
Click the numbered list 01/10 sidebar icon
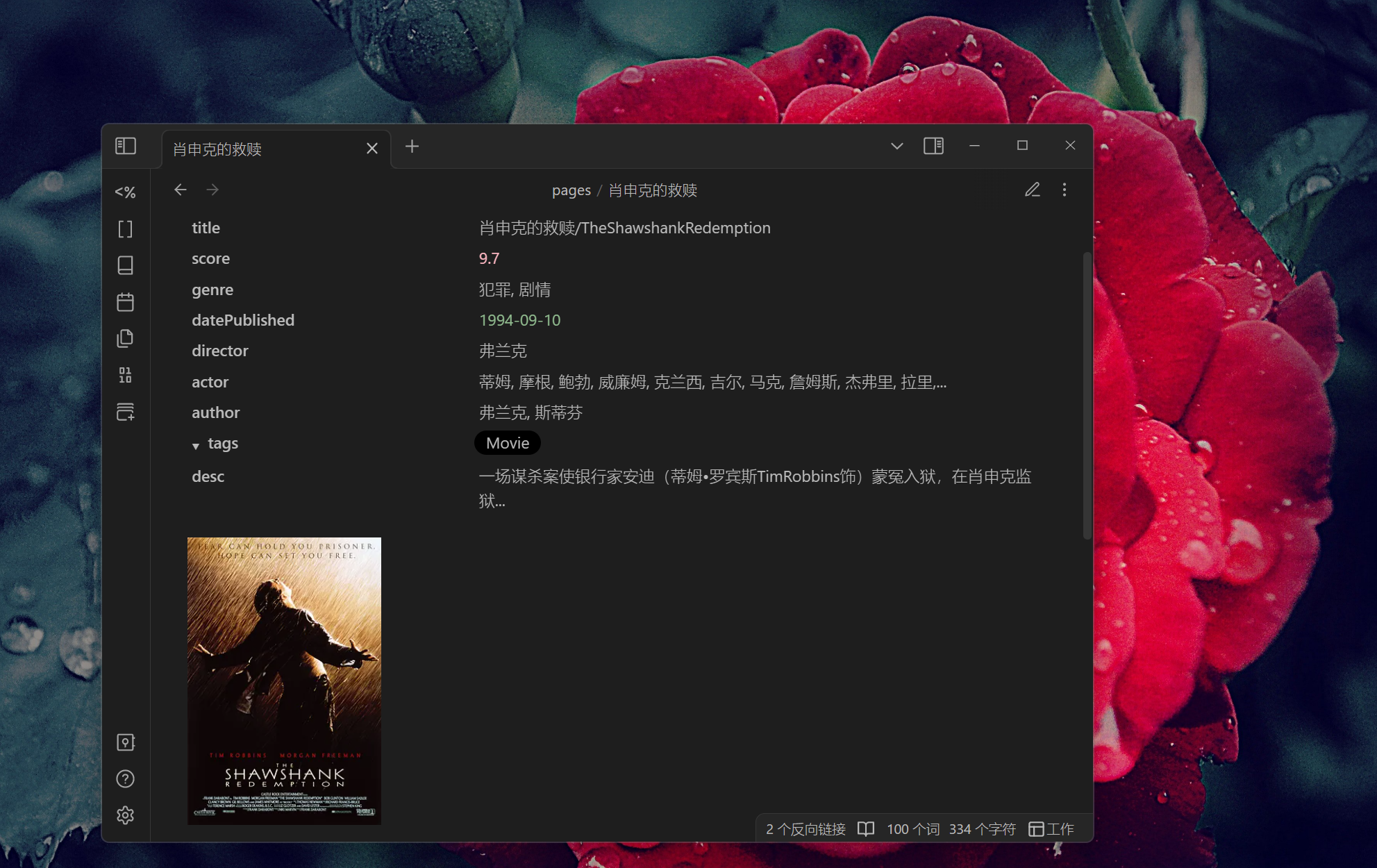126,375
